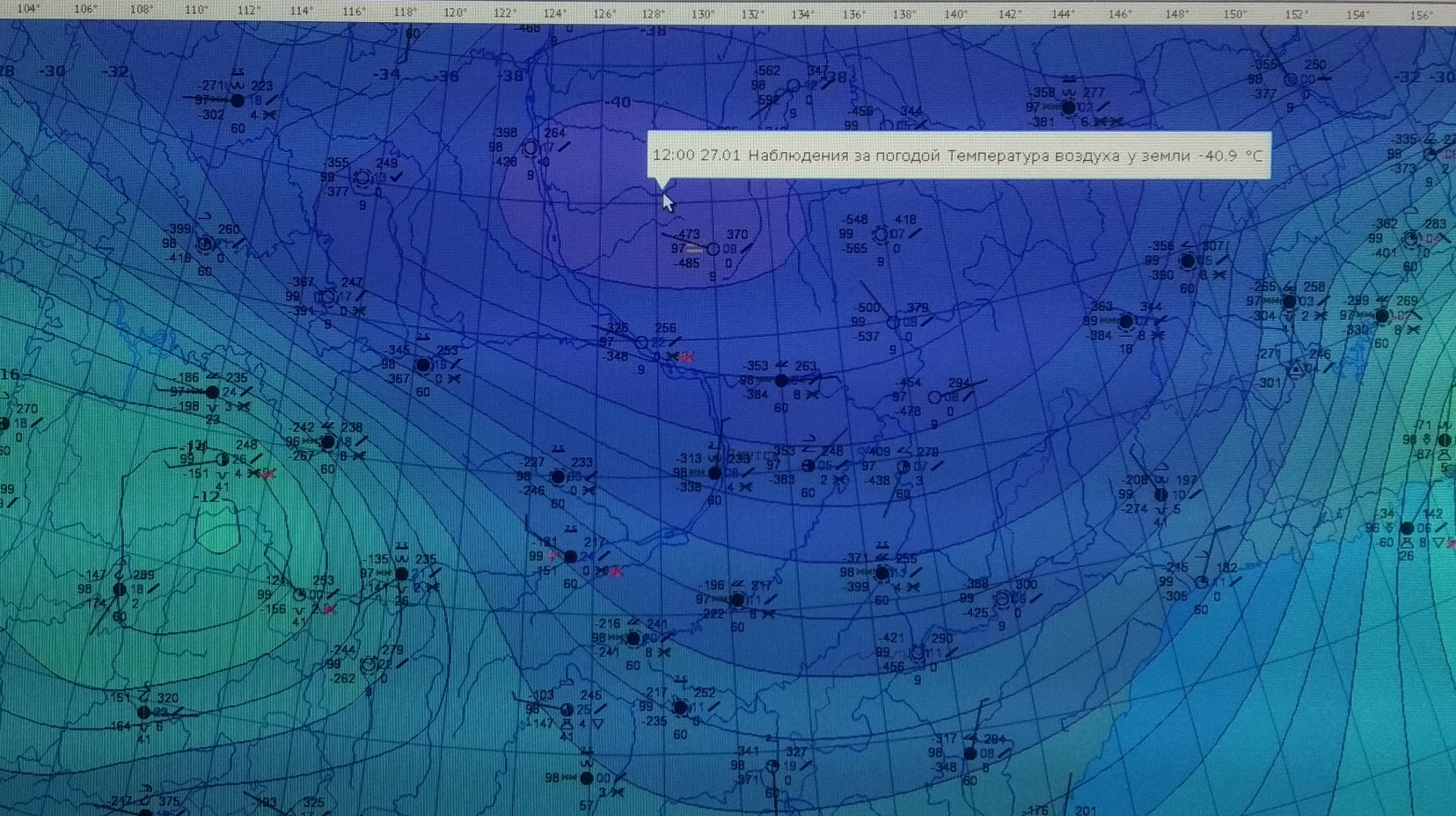Image resolution: width=1456 pixels, height=816 pixels.
Task: Click the filled station circle labeled -181
Action: click(570, 557)
